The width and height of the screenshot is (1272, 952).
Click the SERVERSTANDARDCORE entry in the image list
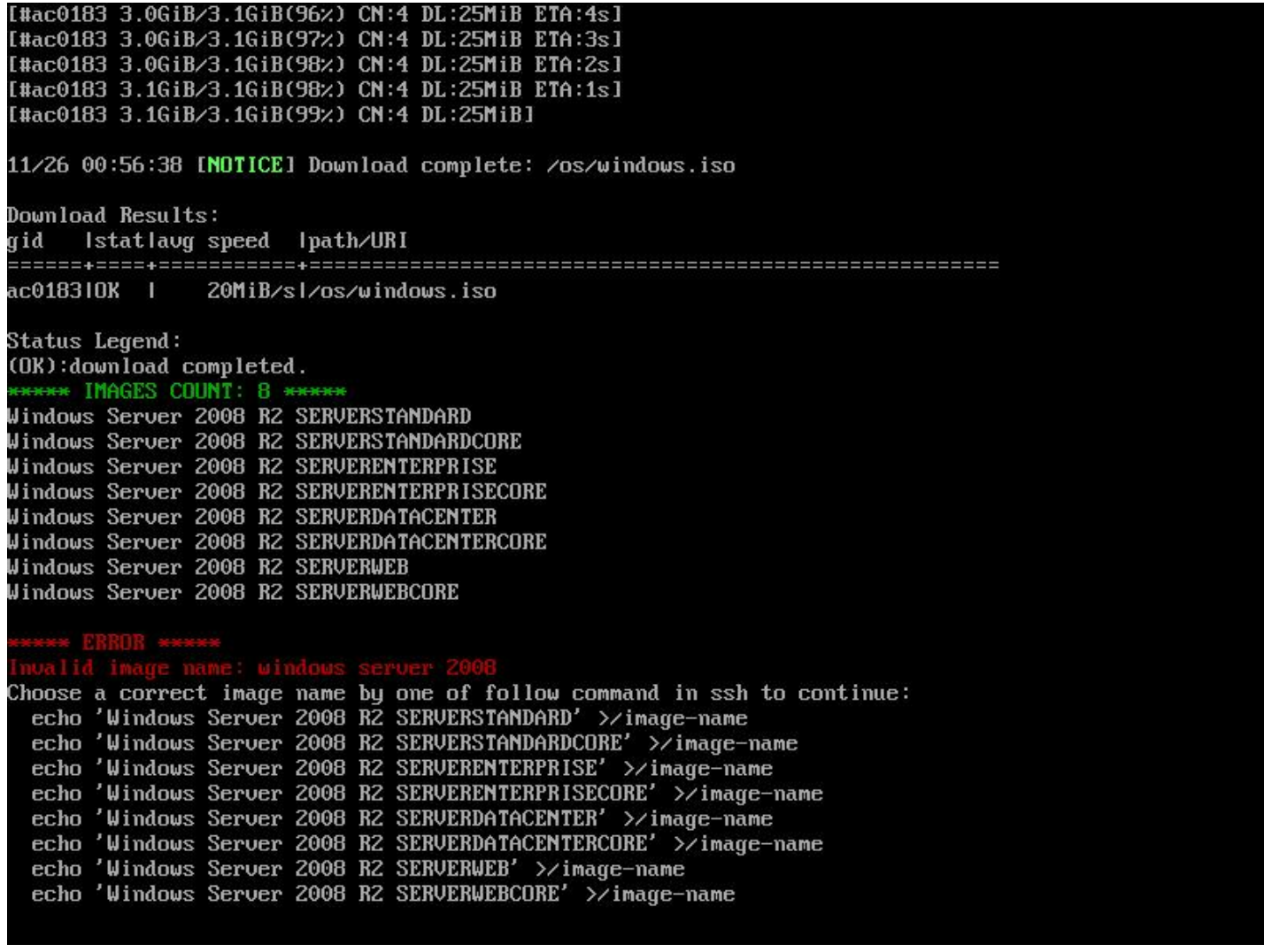pos(265,441)
